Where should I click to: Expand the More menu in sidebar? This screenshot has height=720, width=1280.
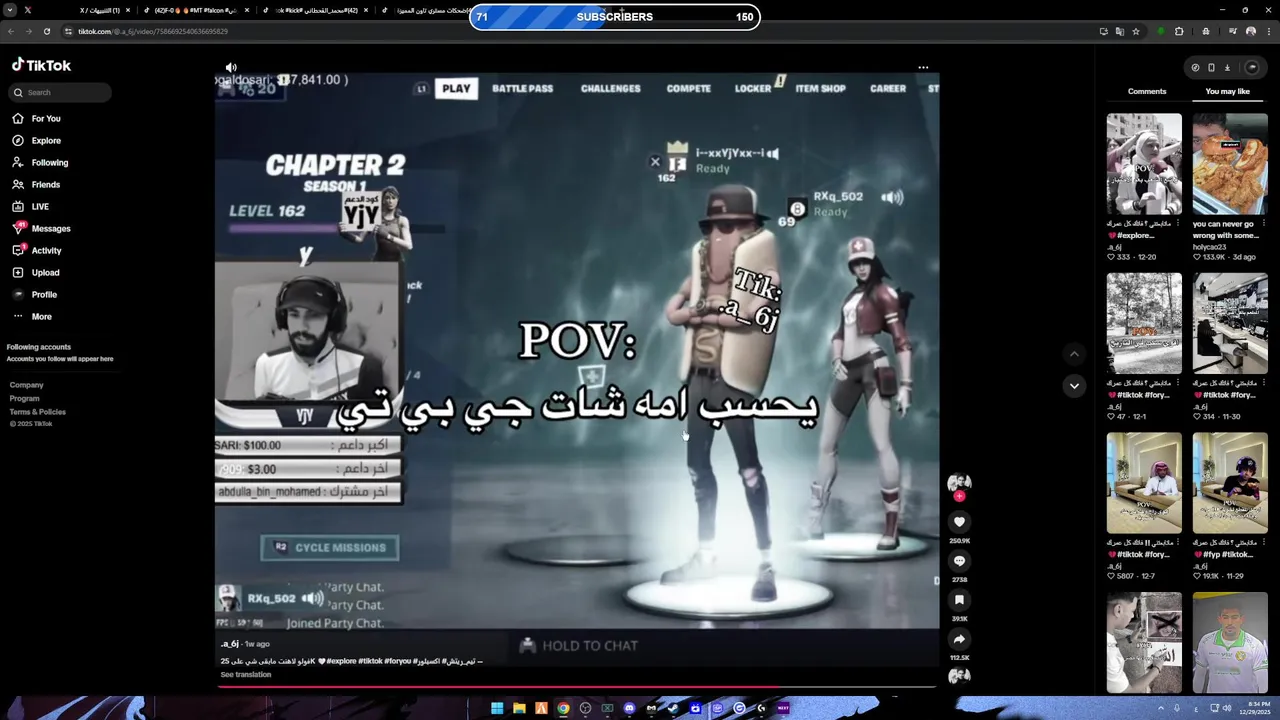31,316
